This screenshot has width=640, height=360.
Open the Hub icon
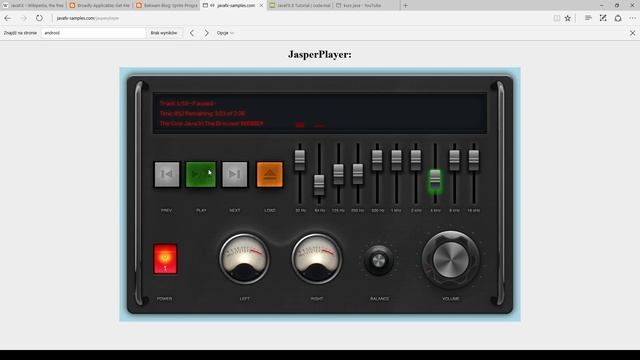pos(588,18)
